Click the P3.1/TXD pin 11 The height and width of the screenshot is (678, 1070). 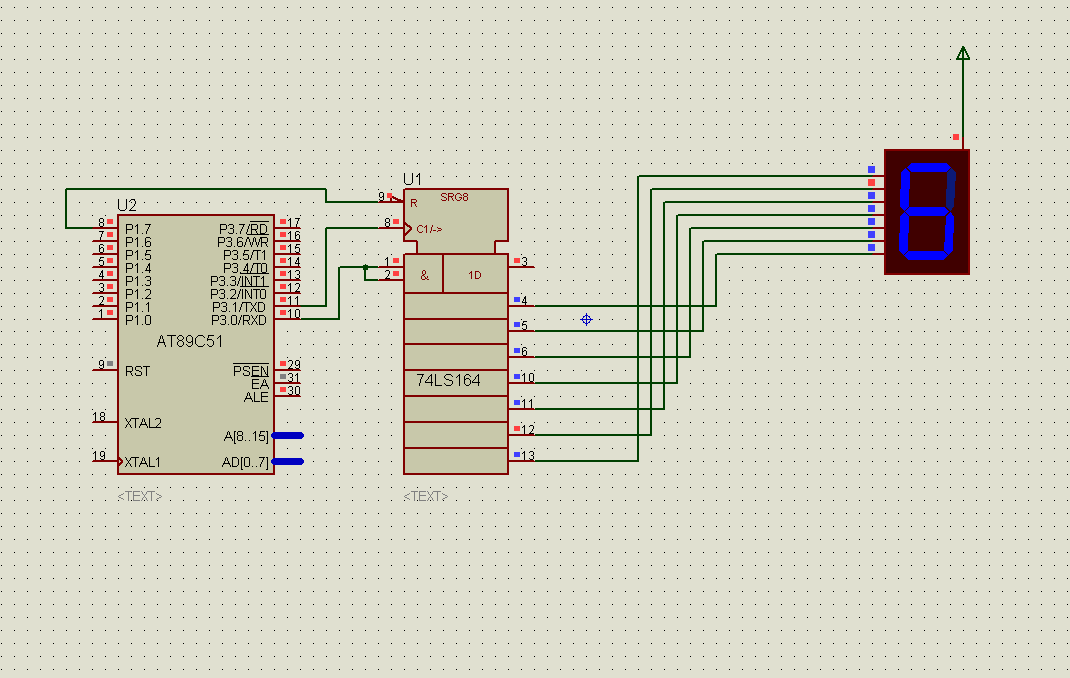(288, 304)
